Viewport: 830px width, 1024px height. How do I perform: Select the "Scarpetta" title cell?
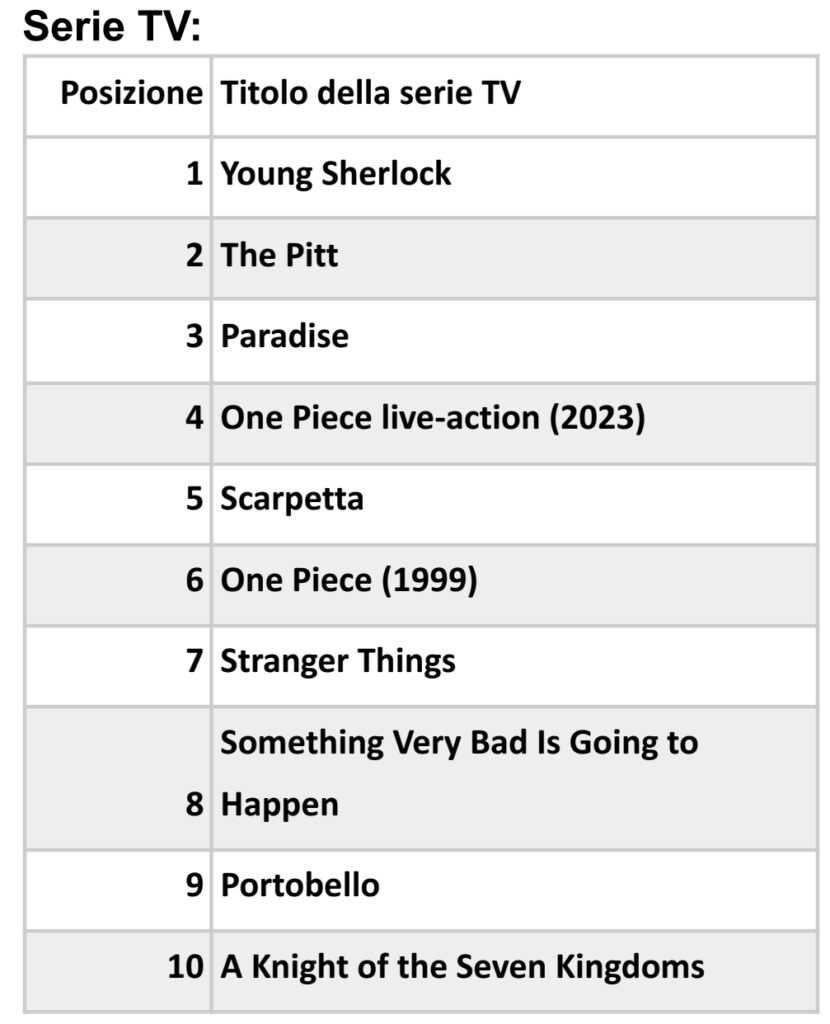coord(292,498)
